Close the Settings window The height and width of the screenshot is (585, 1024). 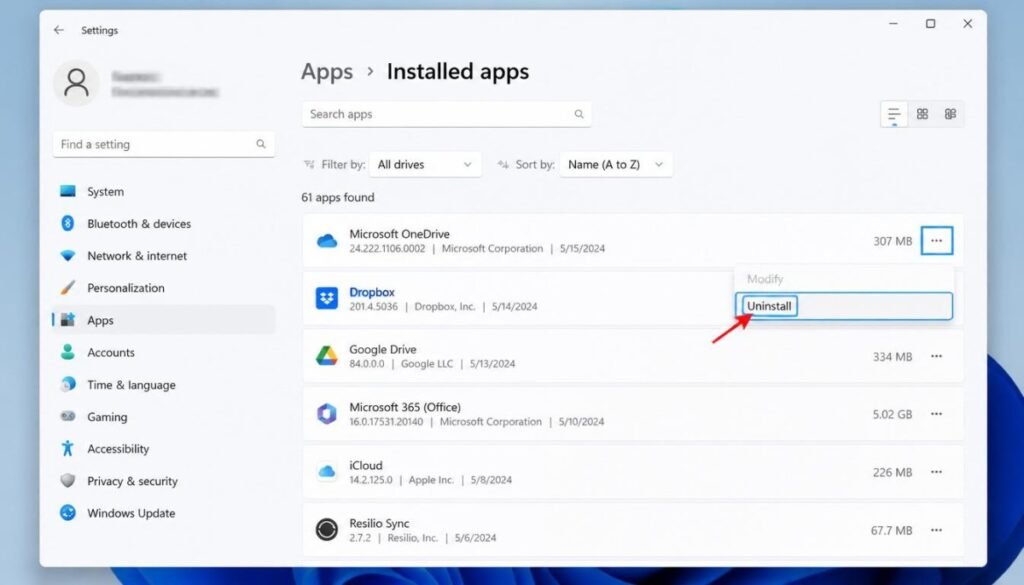point(968,24)
